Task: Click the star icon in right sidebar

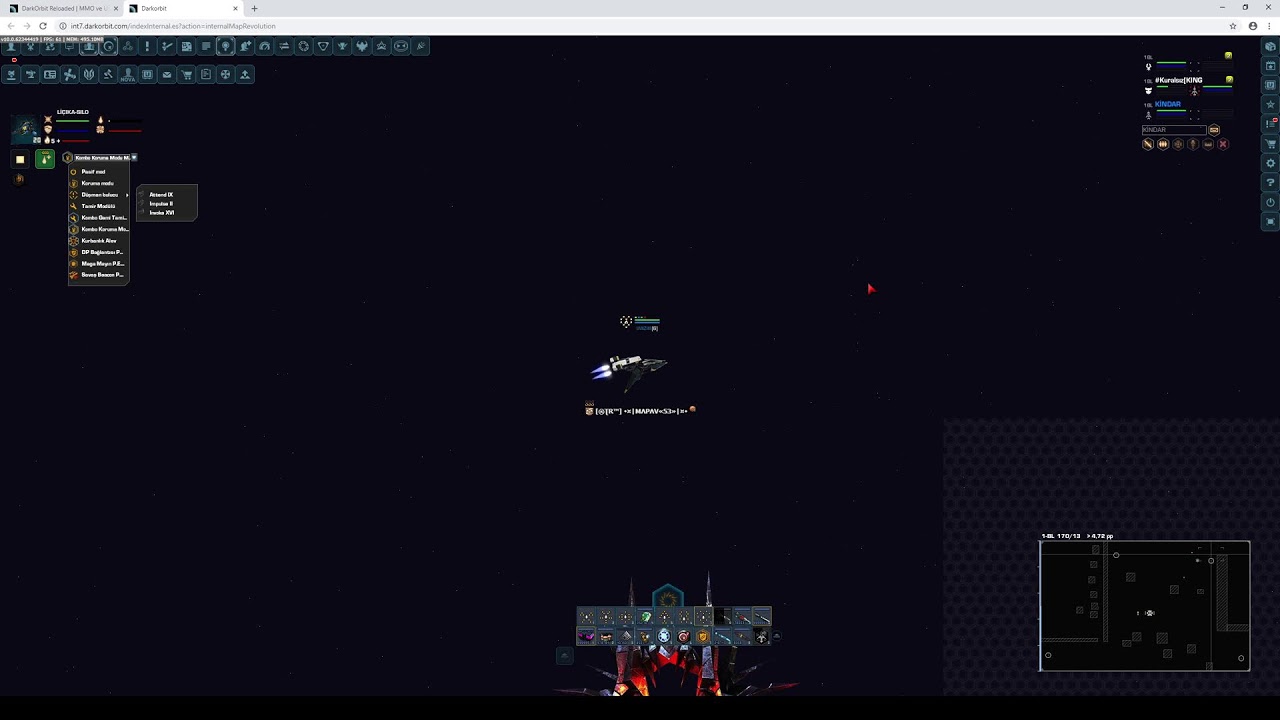Action: pyautogui.click(x=1271, y=104)
